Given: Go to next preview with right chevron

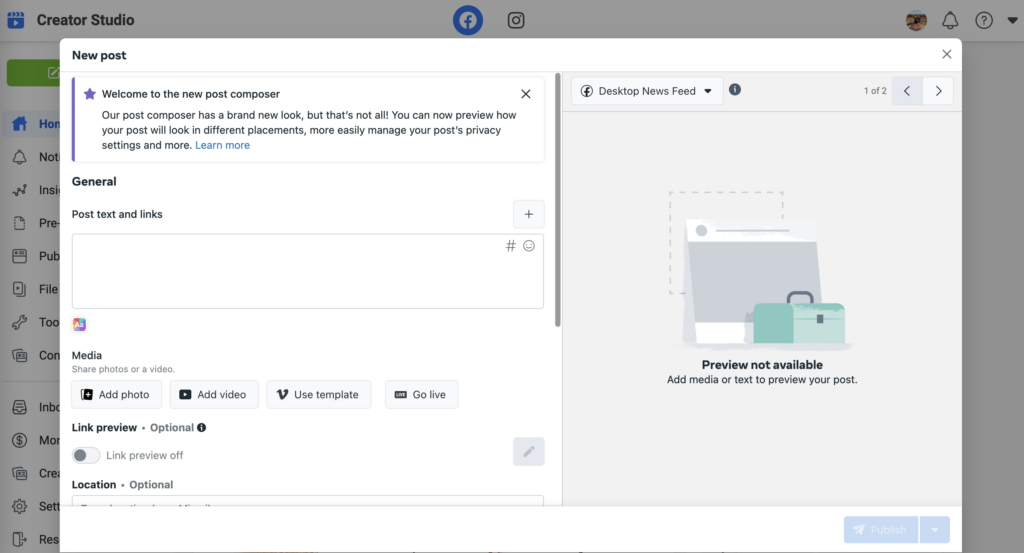Looking at the screenshot, I should point(938,91).
